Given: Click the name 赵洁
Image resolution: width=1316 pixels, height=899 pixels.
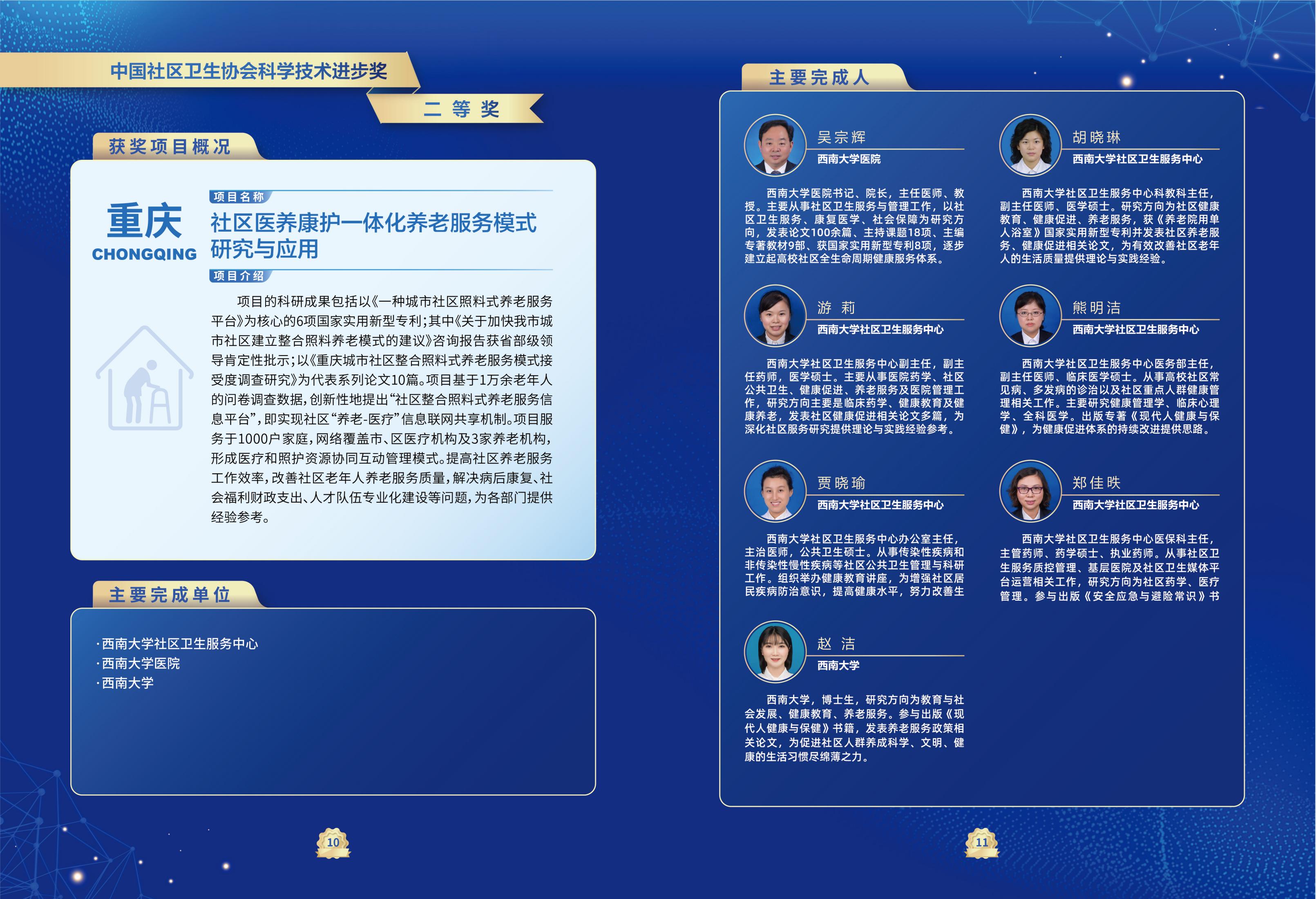Looking at the screenshot, I should (836, 644).
